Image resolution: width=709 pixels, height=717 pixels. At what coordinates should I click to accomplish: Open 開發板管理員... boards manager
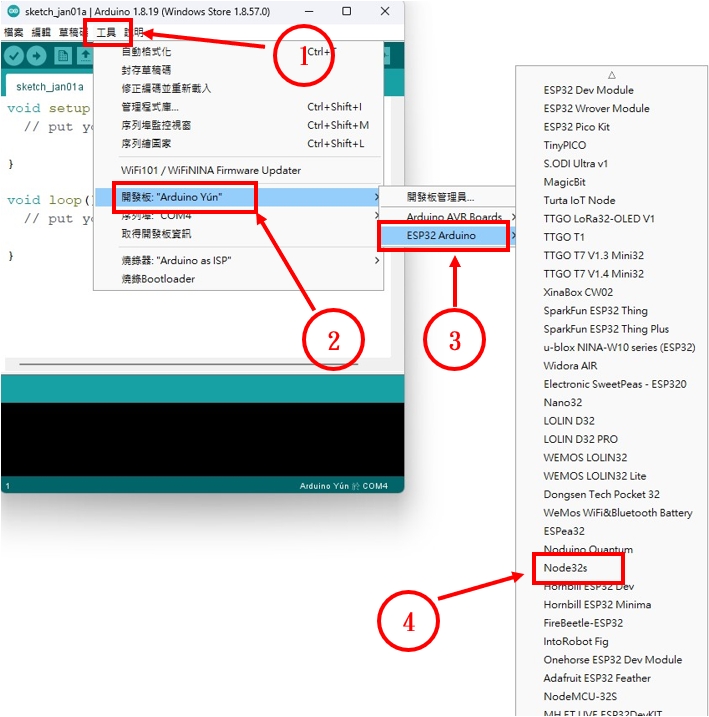pos(447,197)
